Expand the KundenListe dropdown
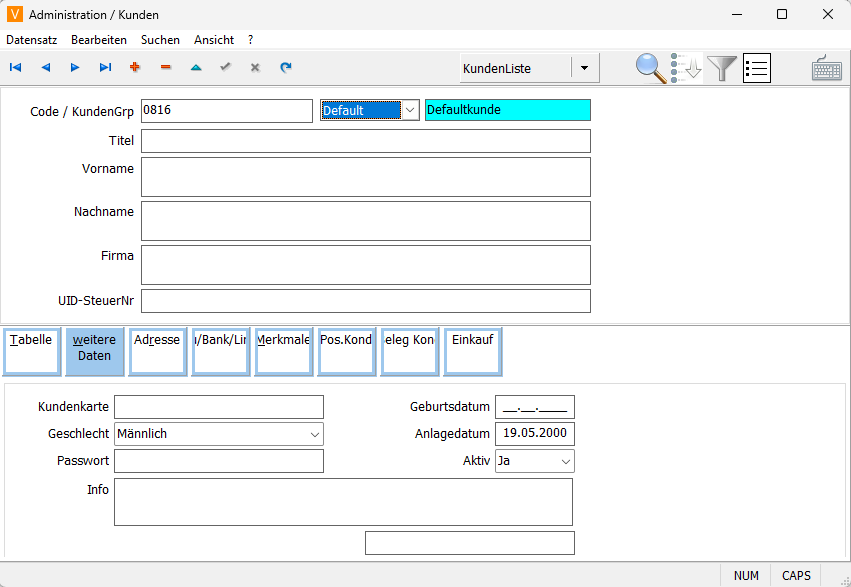 [x=584, y=69]
